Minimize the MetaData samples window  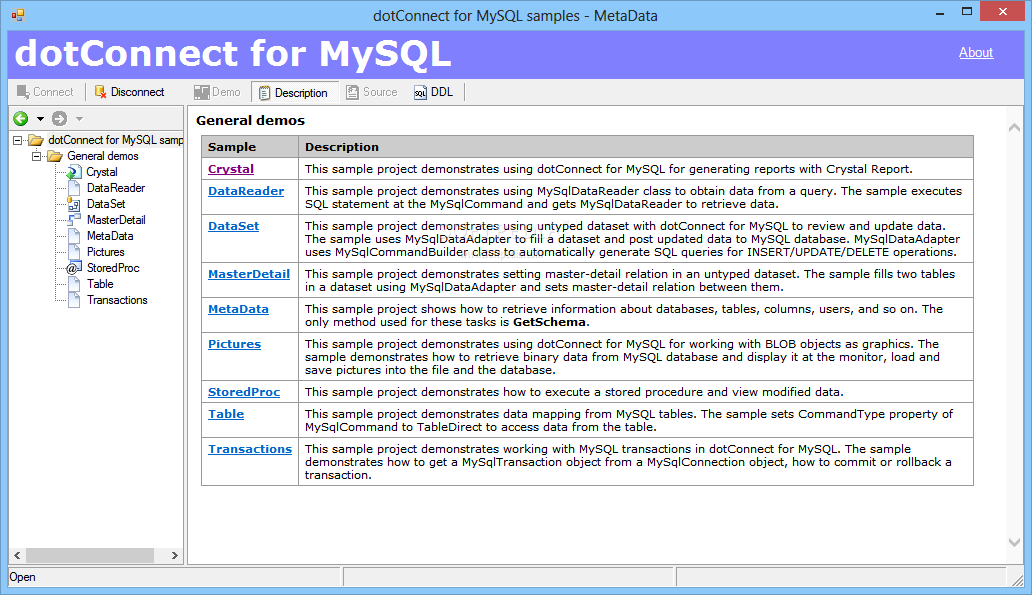point(940,13)
